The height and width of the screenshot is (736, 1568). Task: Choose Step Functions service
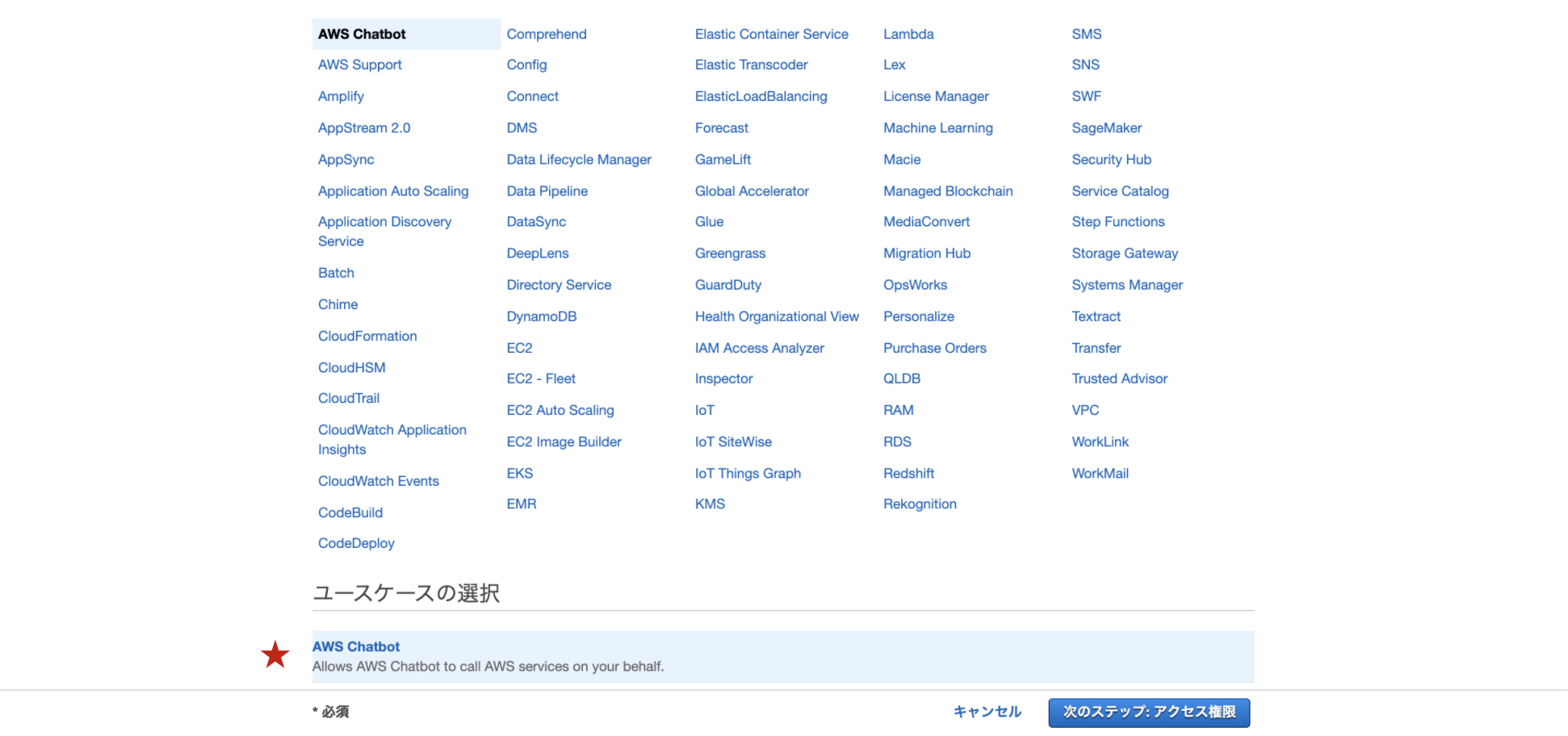coord(1118,222)
